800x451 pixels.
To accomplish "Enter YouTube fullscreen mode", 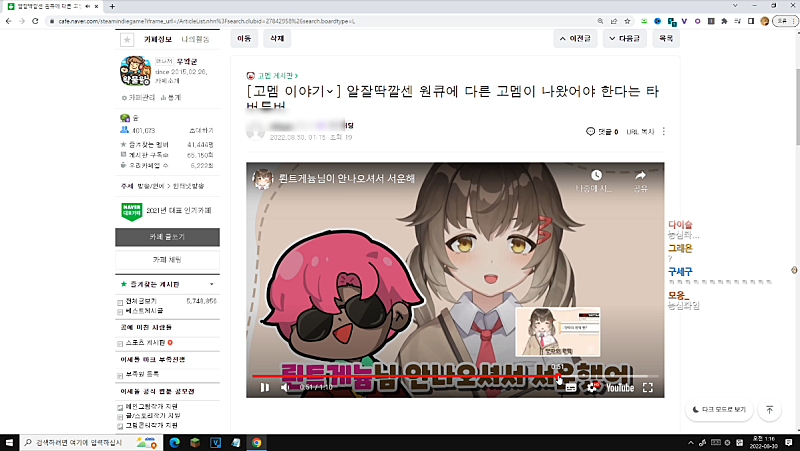I will [x=647, y=388].
